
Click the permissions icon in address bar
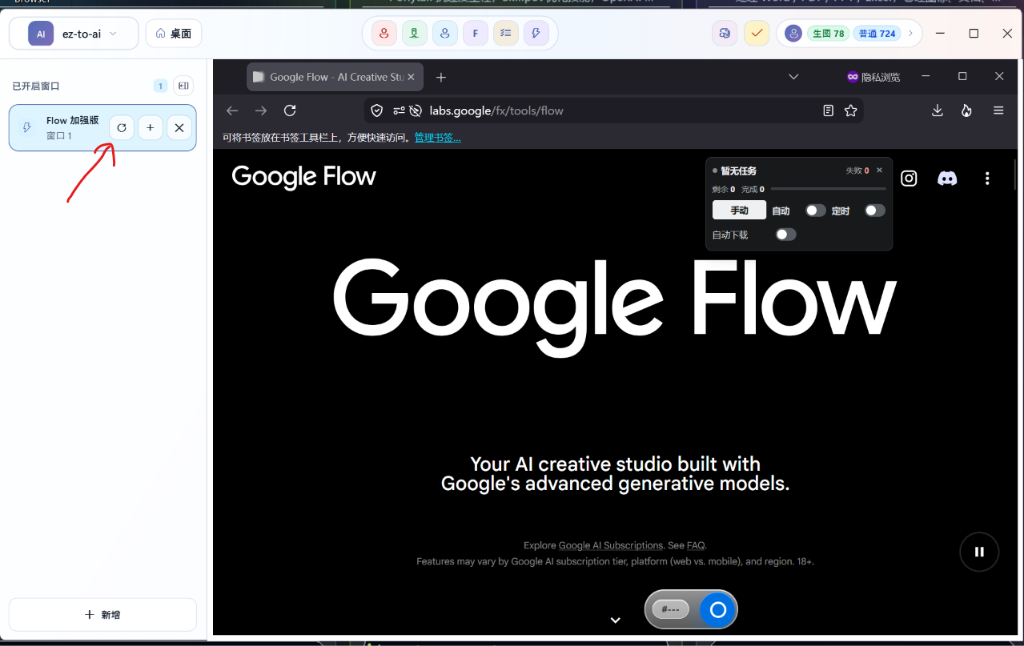click(398, 110)
